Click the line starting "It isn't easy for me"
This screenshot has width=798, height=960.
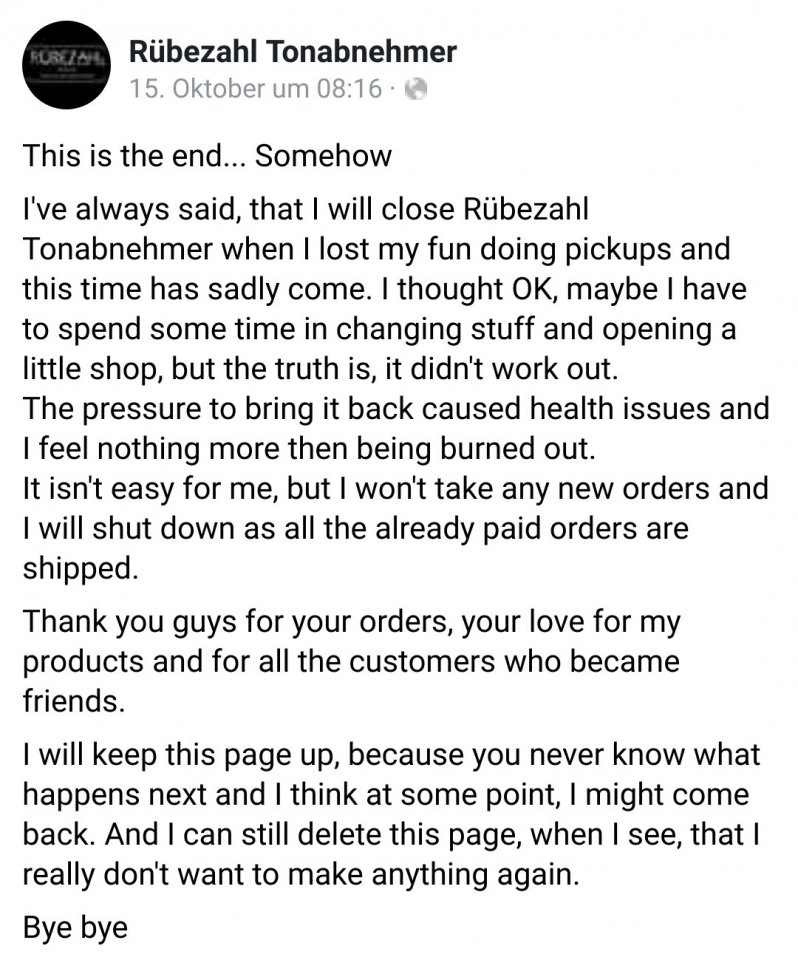point(395,489)
